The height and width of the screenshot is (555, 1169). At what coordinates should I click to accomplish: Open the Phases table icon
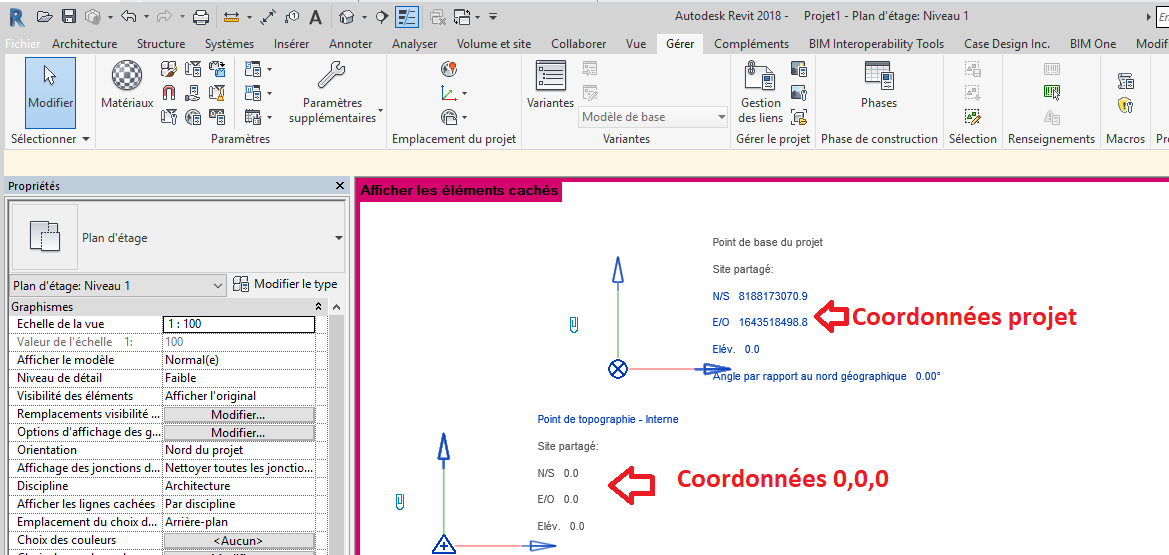(x=879, y=76)
